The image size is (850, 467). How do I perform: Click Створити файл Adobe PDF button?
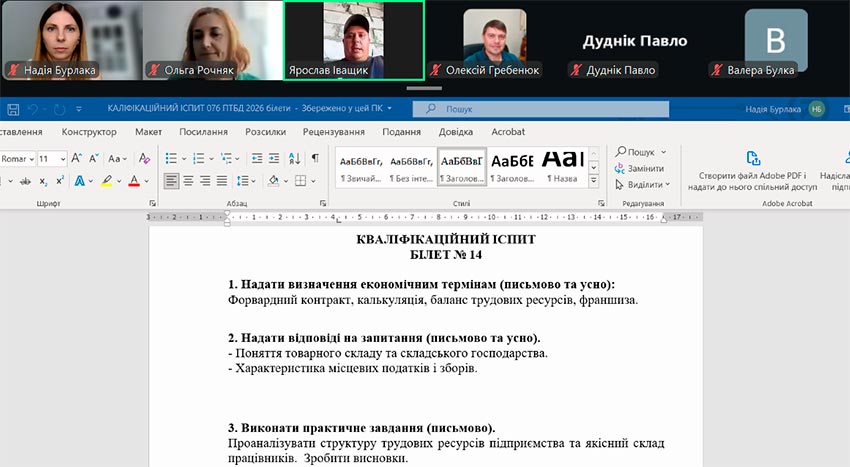752,171
